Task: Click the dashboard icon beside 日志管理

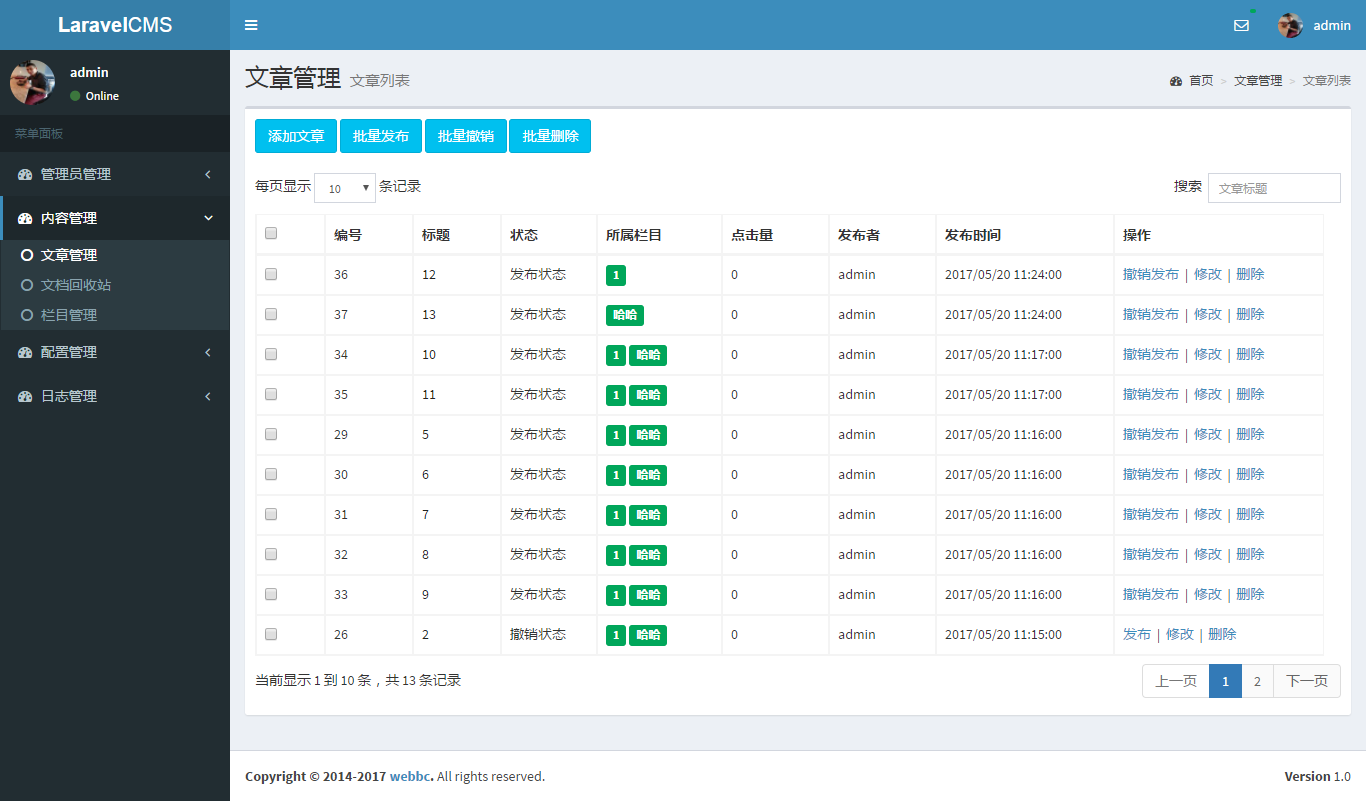Action: tap(25, 396)
